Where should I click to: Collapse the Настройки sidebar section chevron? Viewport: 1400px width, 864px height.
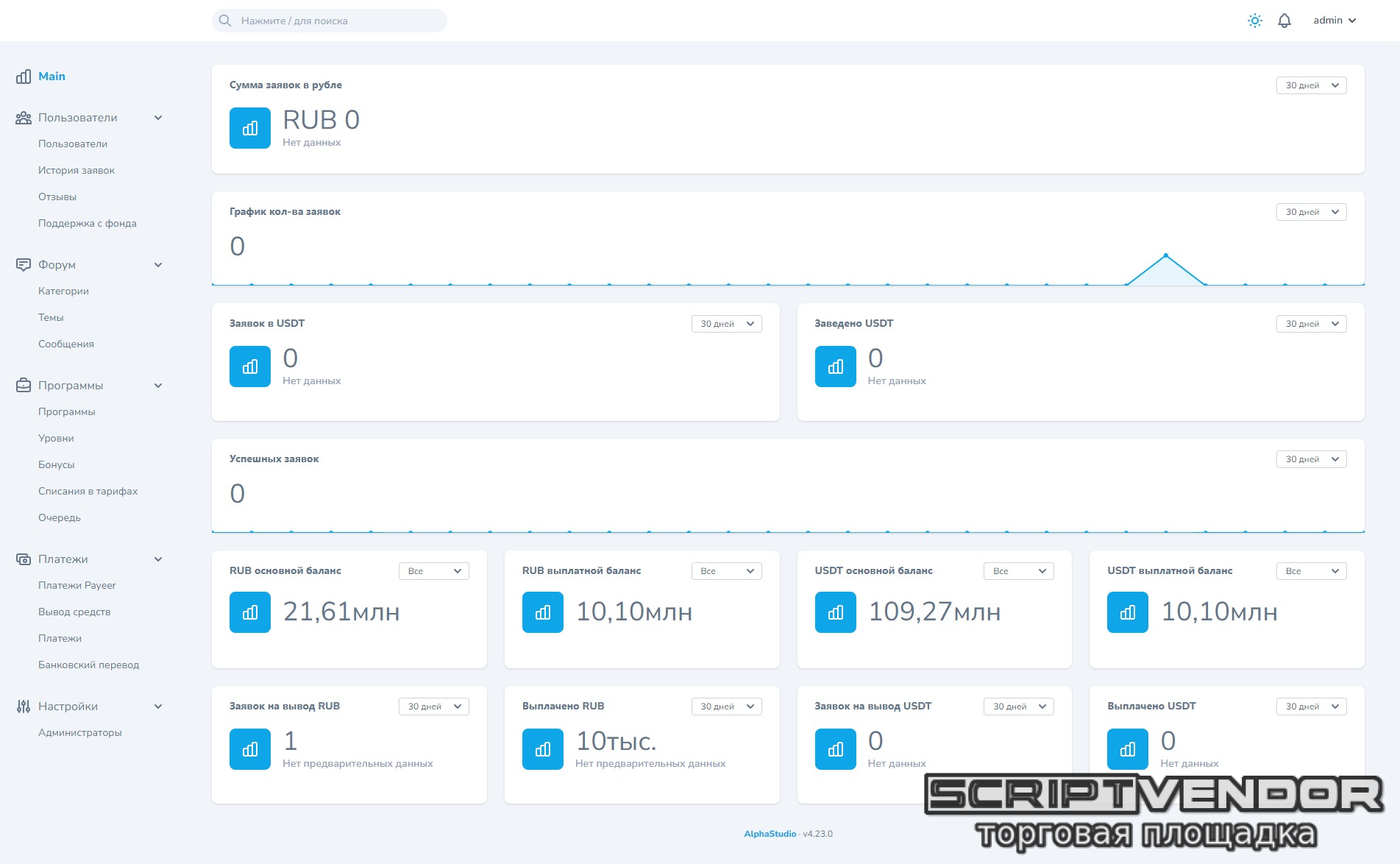158,707
